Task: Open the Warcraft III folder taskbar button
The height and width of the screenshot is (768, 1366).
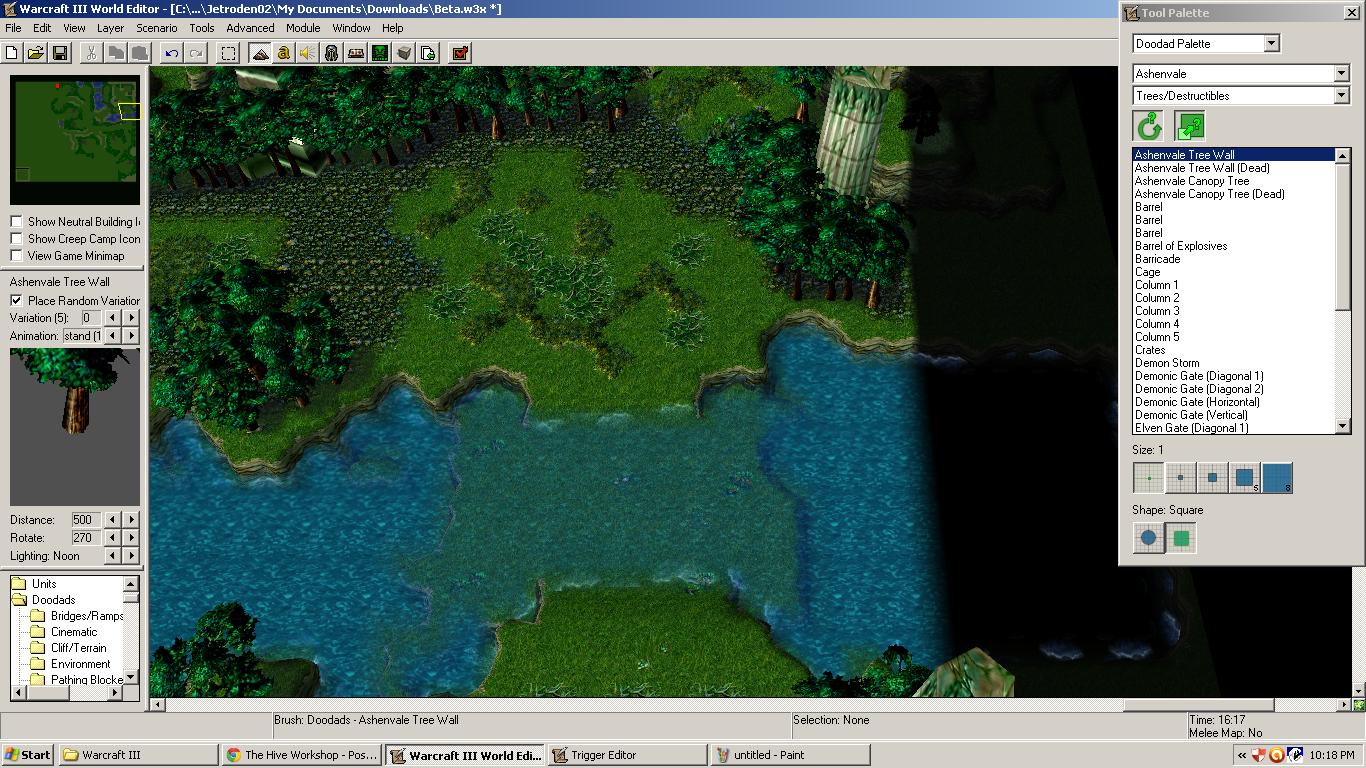Action: 138,755
